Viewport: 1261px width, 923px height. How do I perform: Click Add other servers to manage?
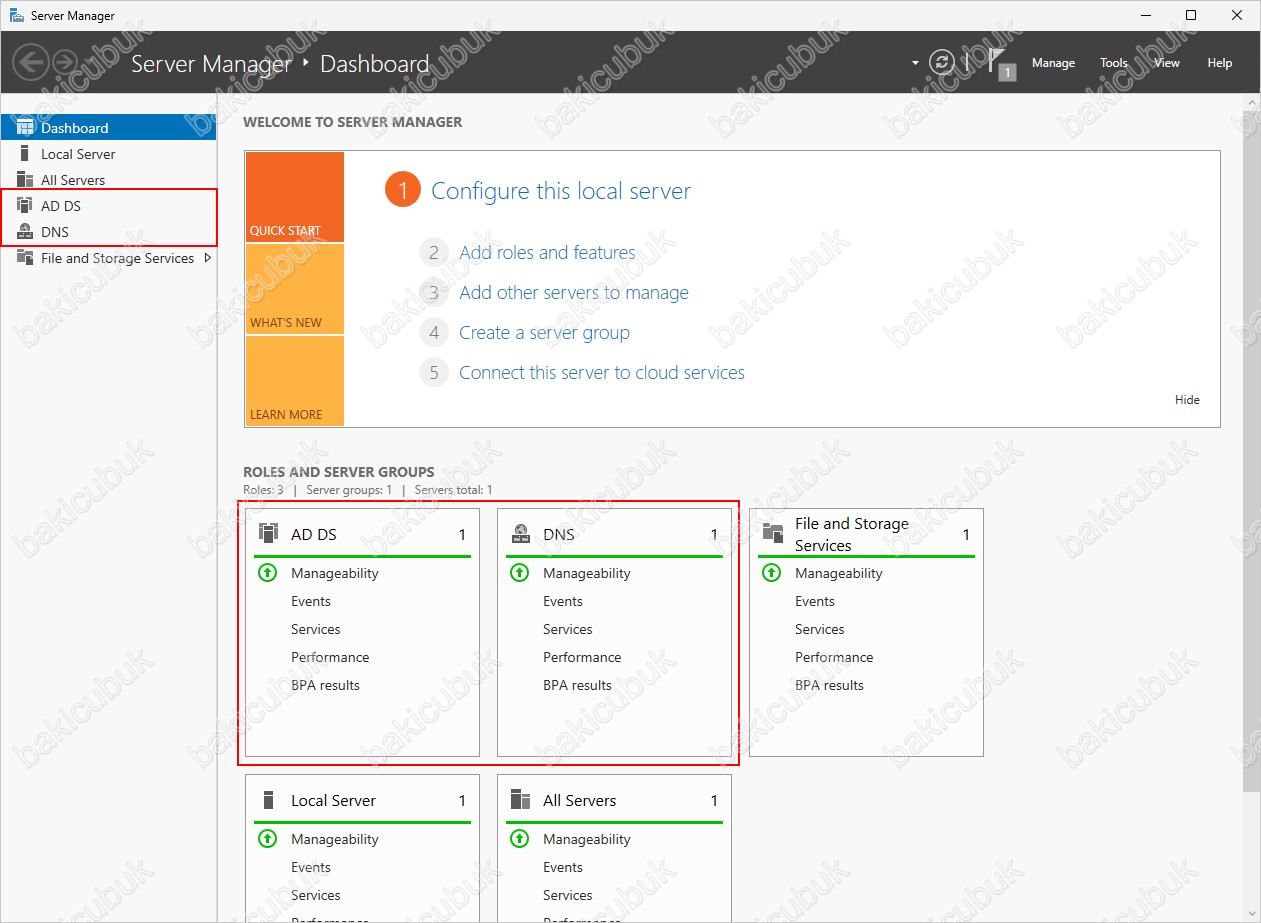574,293
